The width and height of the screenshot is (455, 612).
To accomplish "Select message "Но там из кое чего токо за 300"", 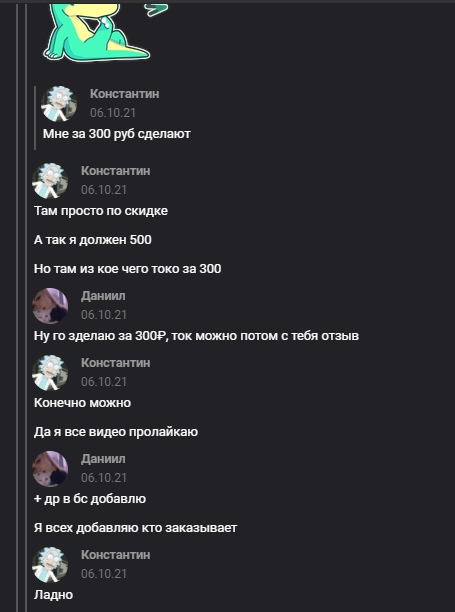I will click(128, 269).
